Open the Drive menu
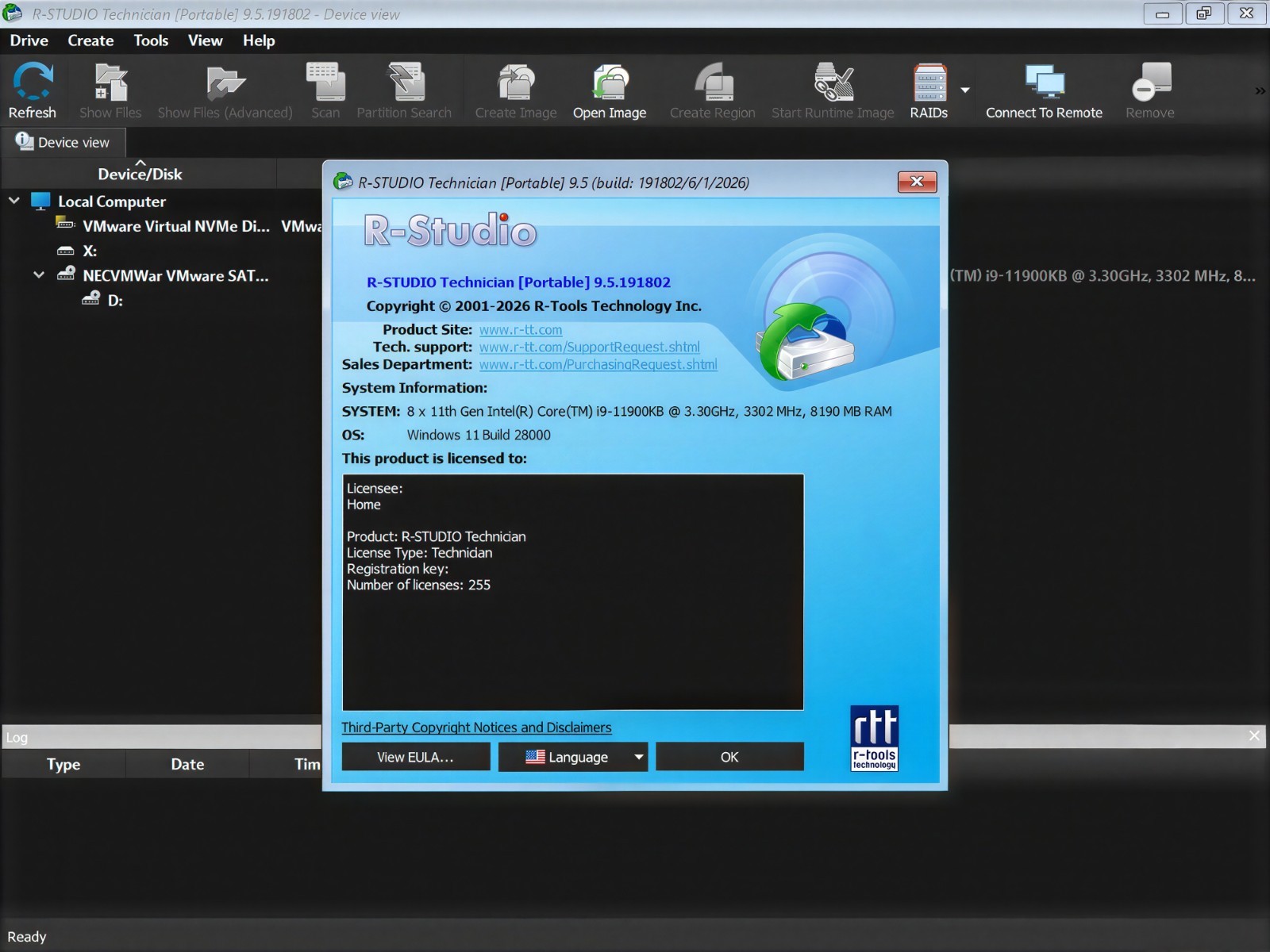1270x952 pixels. pyautogui.click(x=29, y=40)
